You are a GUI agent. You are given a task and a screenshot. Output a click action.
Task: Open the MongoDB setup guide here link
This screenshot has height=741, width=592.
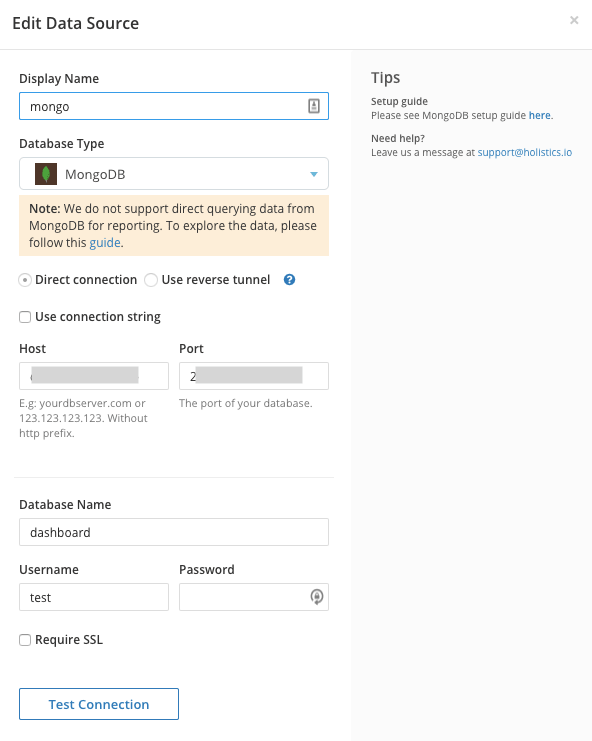540,115
